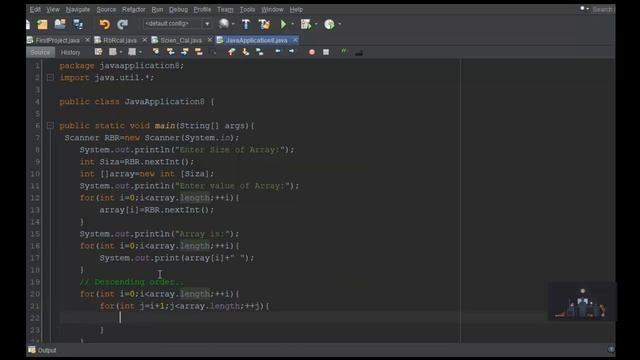
Task: Run the project with green play icon
Action: [x=283, y=24]
